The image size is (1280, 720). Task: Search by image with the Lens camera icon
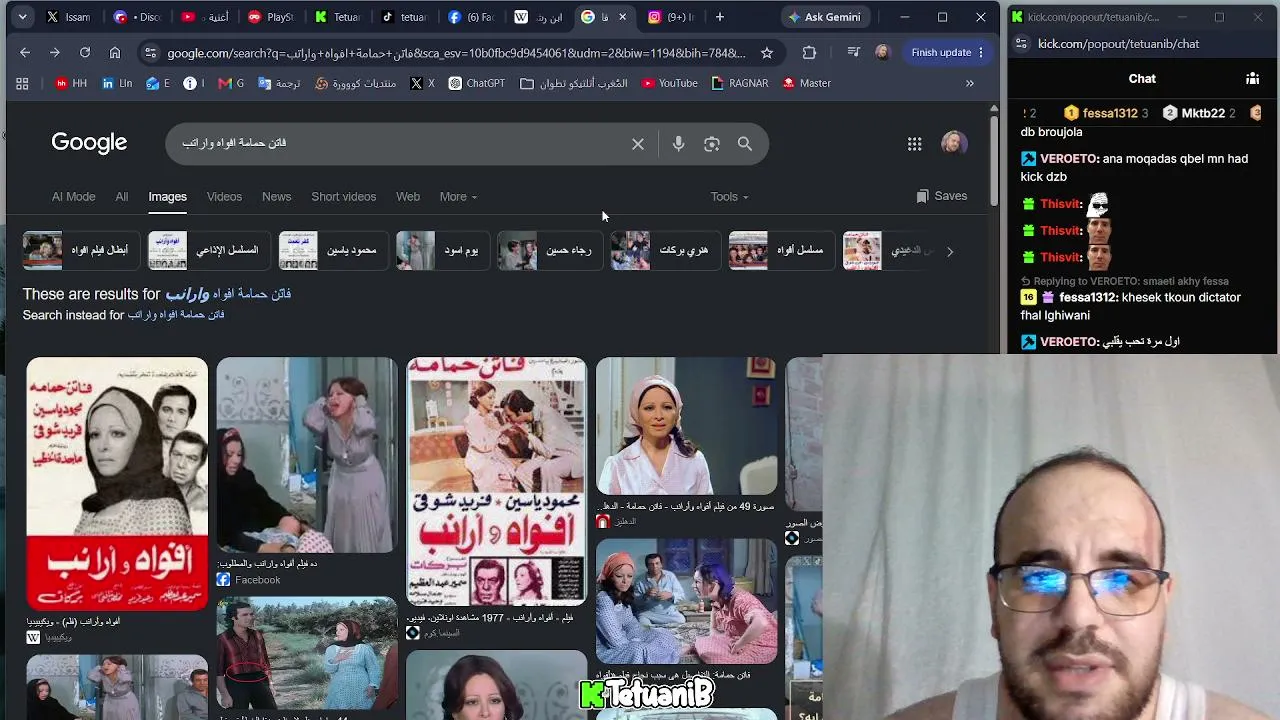click(712, 144)
